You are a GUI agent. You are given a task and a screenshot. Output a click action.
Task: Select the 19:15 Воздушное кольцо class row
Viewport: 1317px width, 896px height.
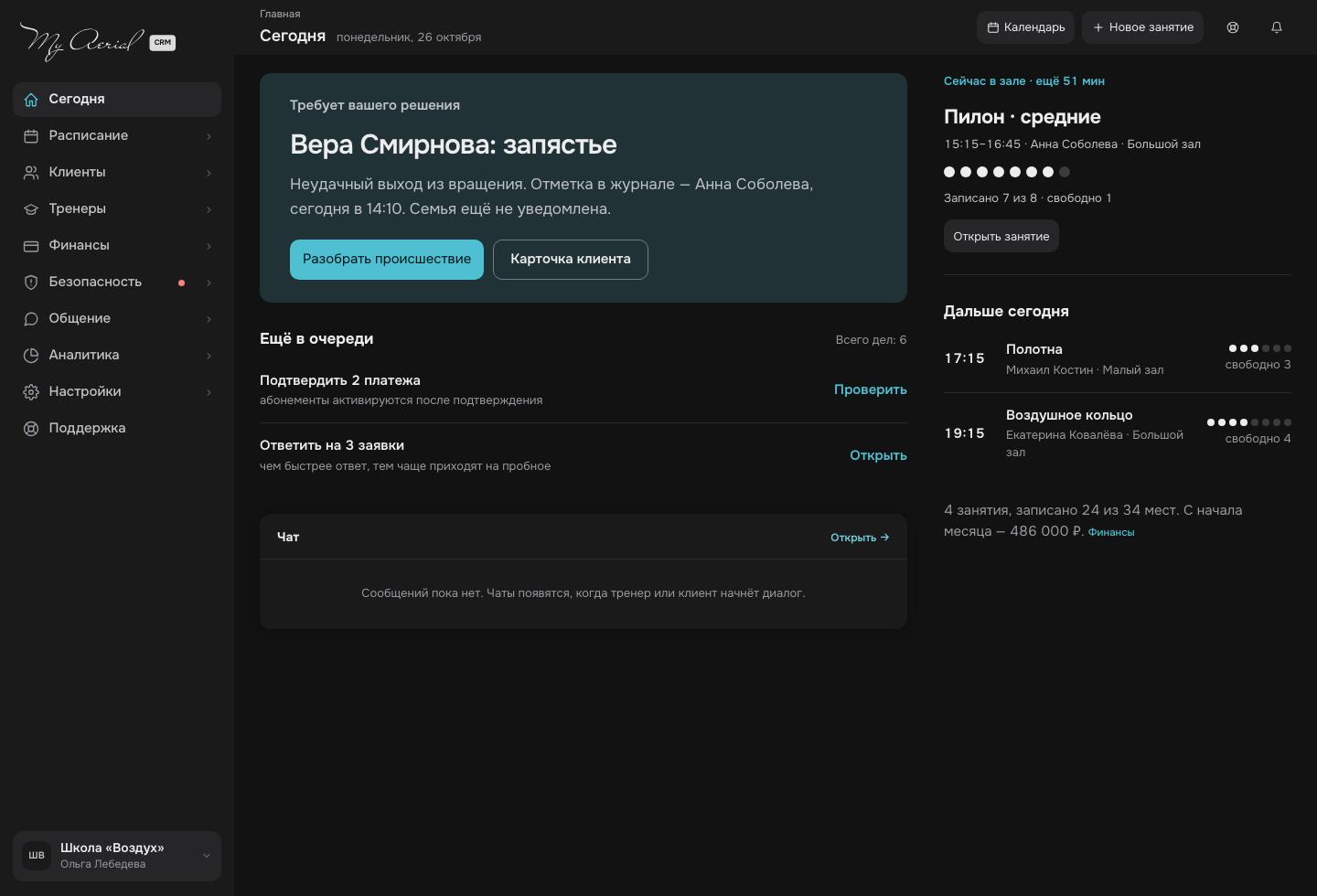click(x=1118, y=433)
